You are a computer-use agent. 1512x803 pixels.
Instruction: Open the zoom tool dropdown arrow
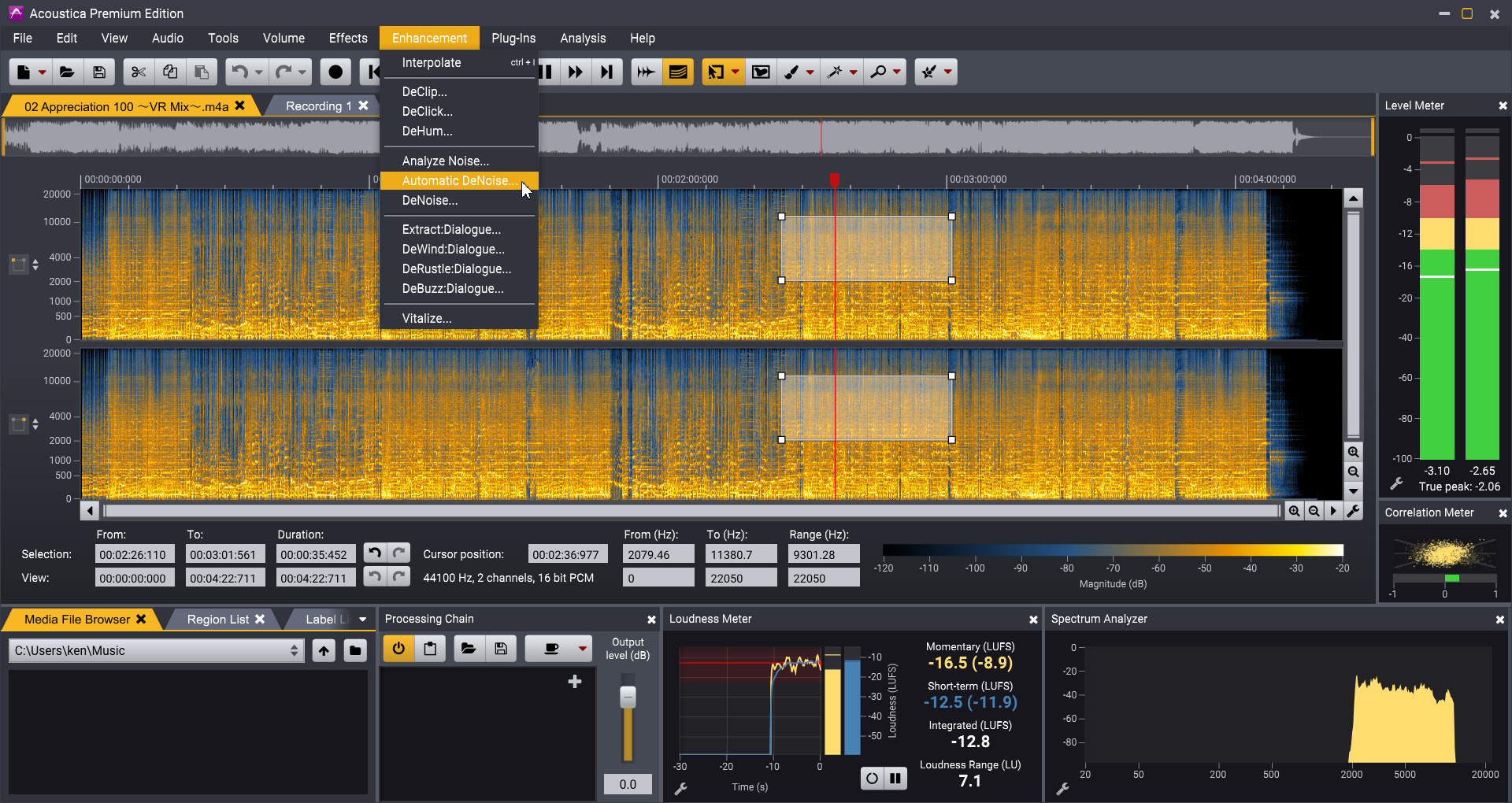click(897, 72)
